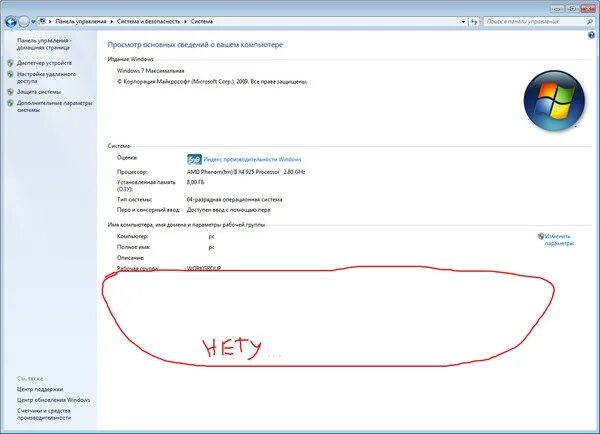Click WORKGROUP workgroup value

[204, 268]
